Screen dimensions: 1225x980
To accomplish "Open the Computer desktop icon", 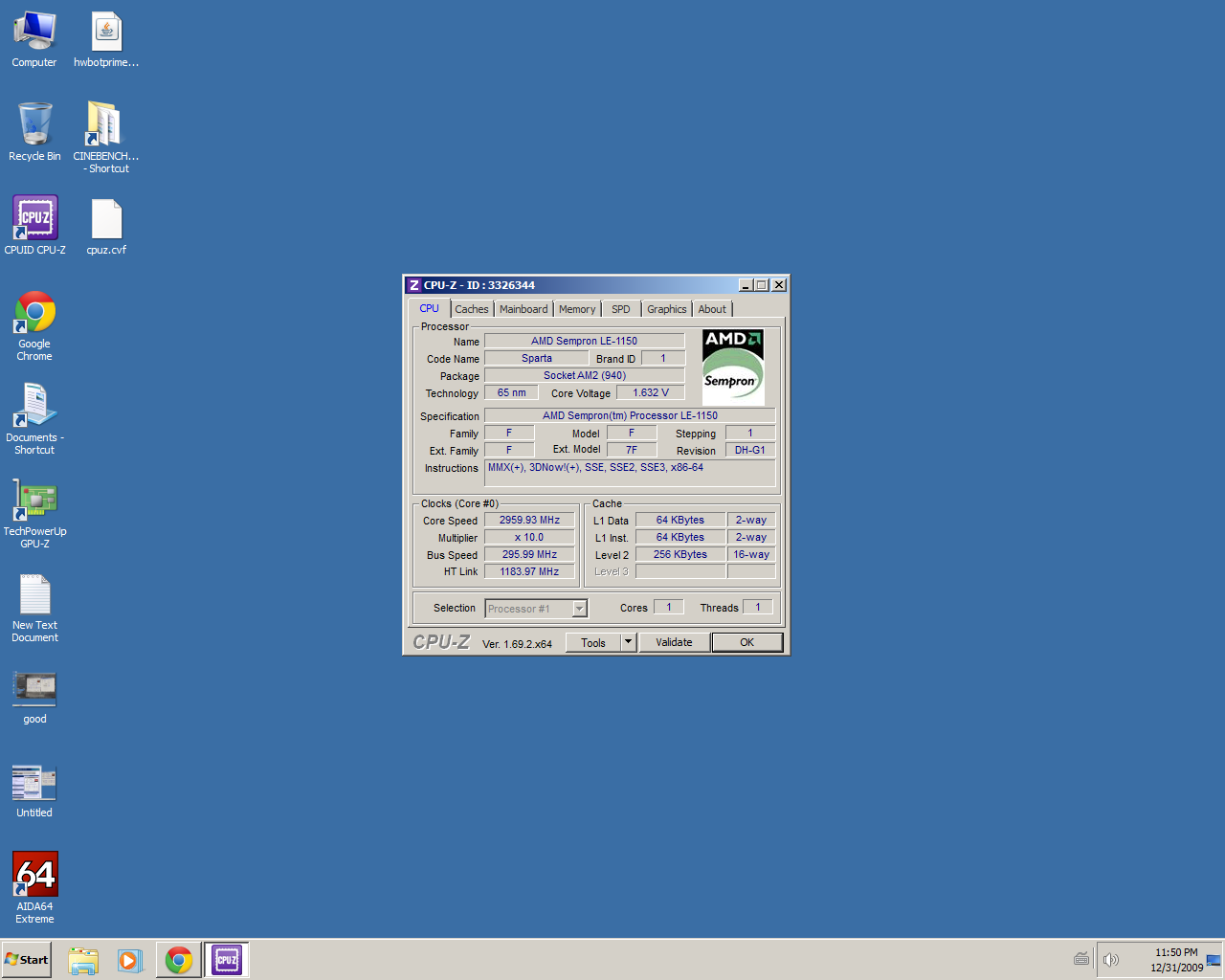I will 34,39.
